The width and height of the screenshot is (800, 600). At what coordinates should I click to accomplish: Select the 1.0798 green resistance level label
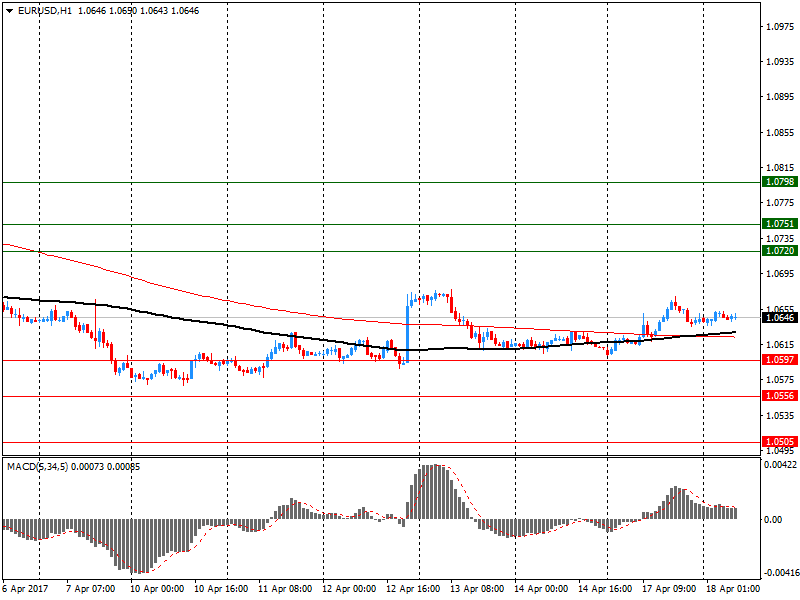pos(780,182)
